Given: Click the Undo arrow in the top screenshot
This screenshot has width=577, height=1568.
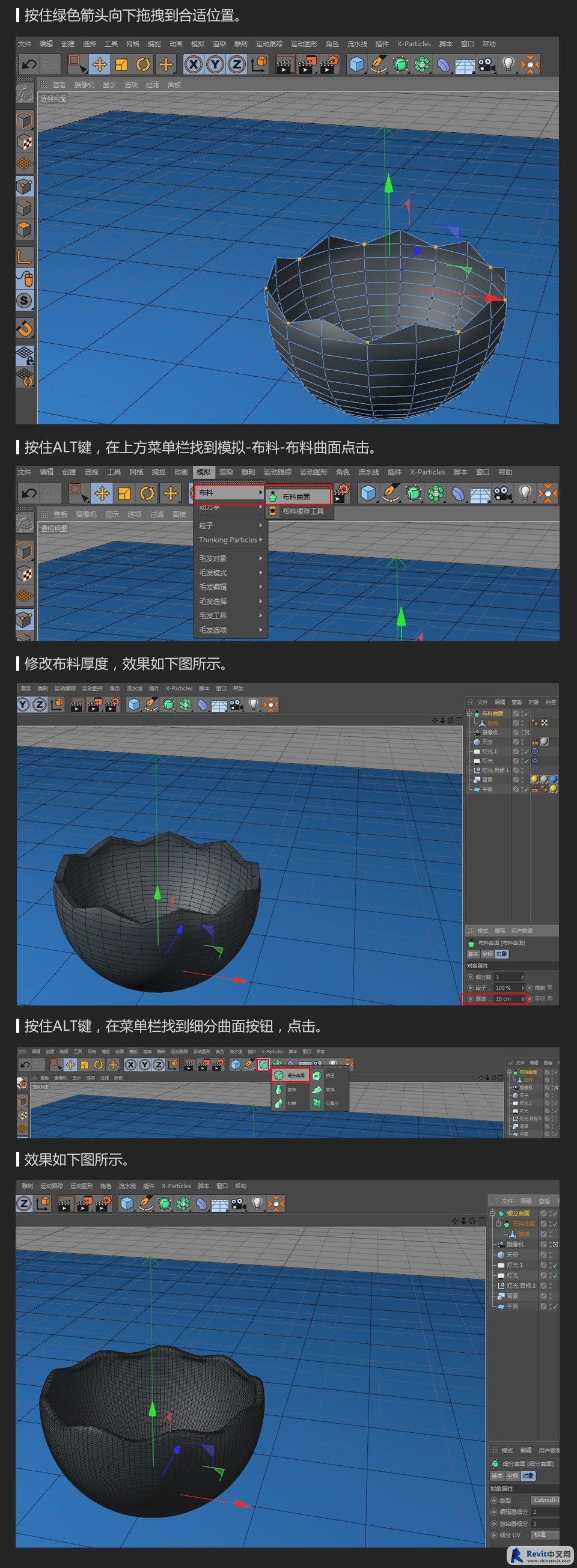Looking at the screenshot, I should (29, 64).
